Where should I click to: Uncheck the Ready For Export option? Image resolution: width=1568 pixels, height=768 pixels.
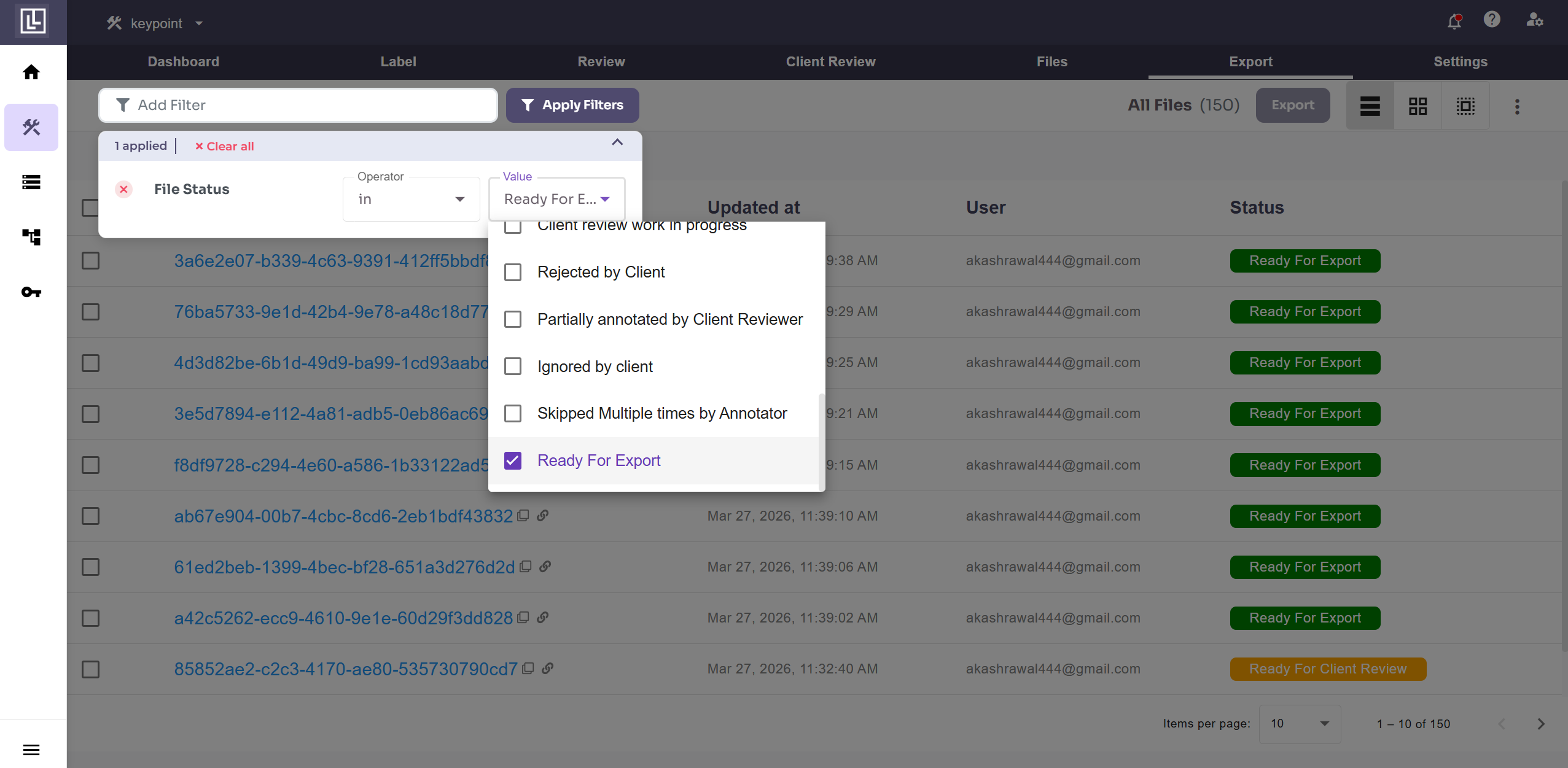[x=513, y=460]
